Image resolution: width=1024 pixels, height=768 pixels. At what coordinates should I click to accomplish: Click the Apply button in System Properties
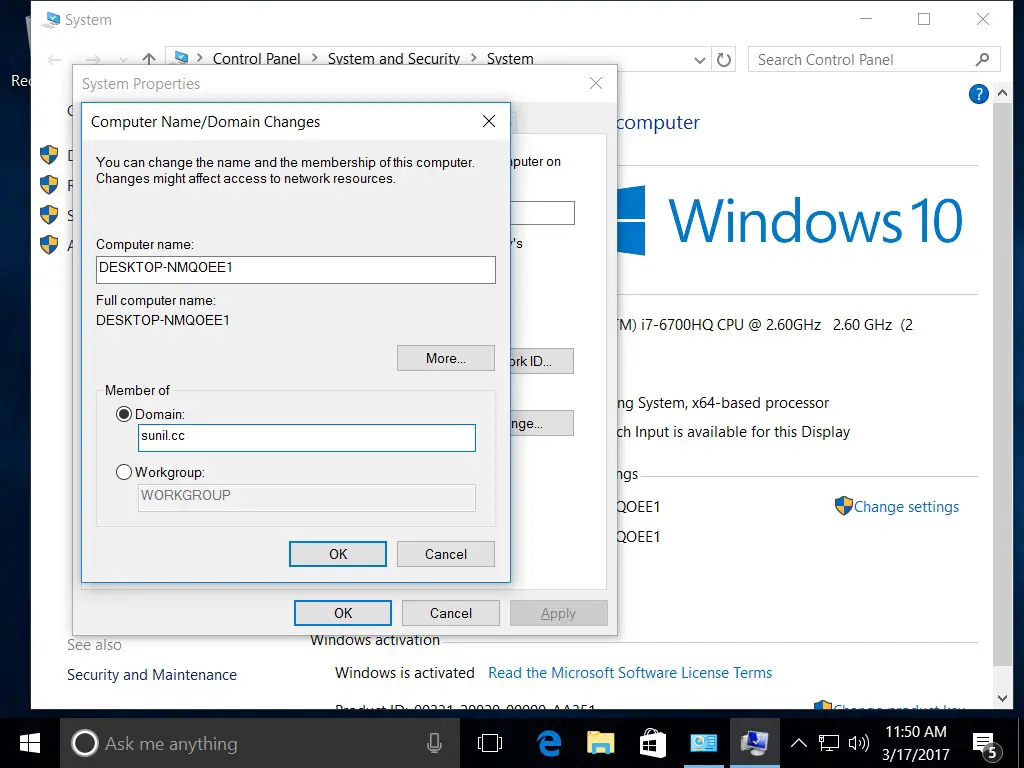coord(558,613)
